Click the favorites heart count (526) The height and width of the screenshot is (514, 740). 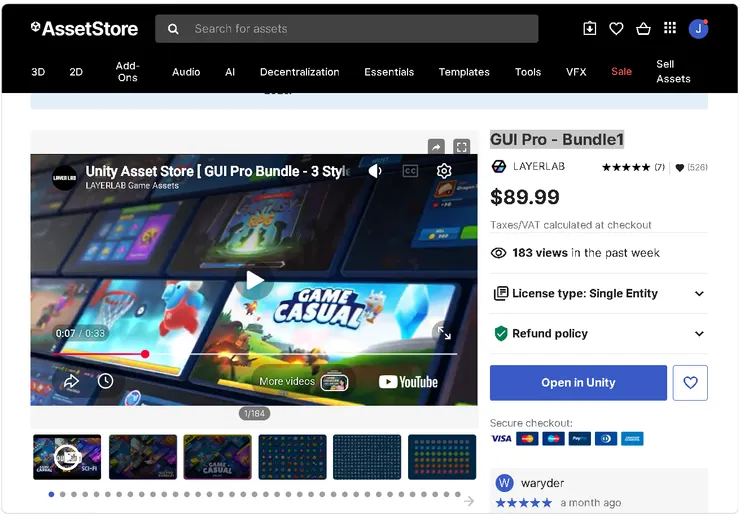(691, 167)
